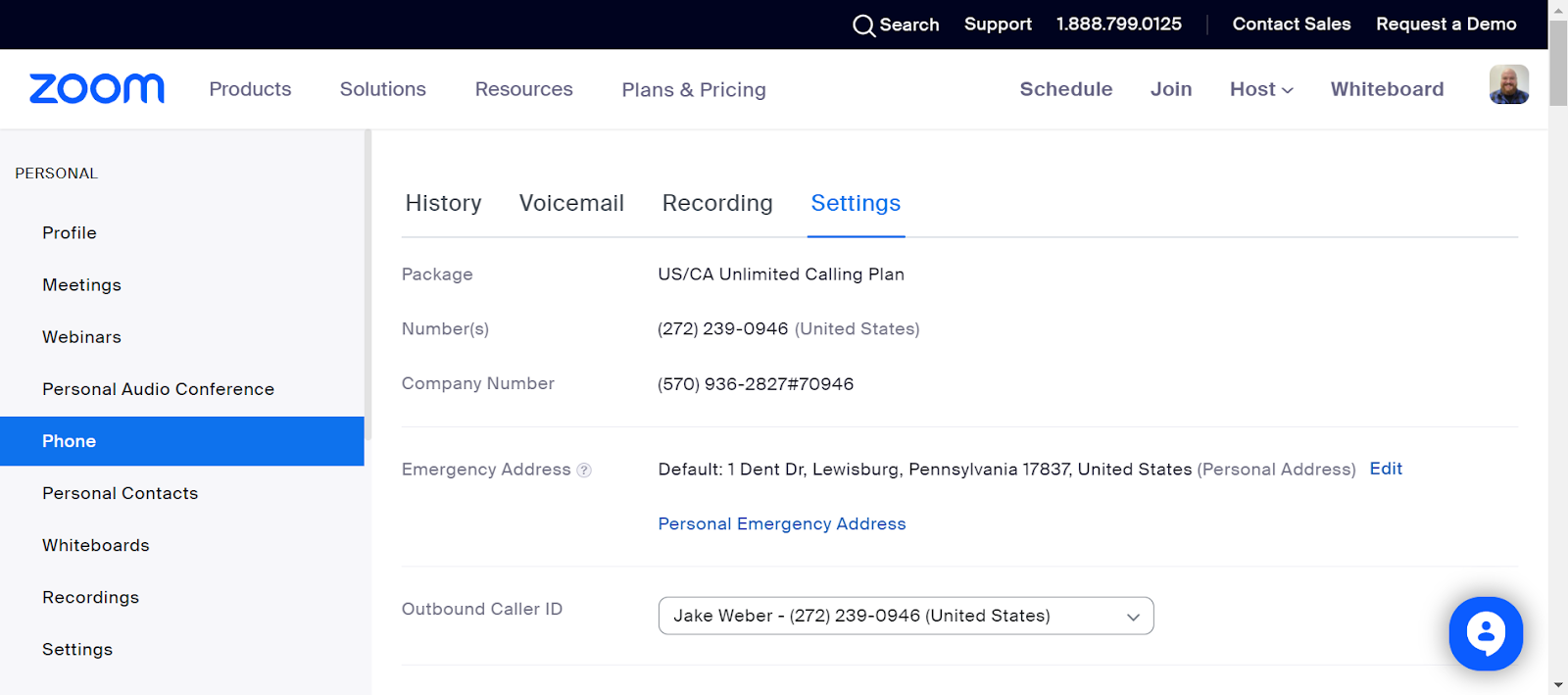Screen dimensions: 1568x695
Task: Open Recordings in the sidebar
Action: (91, 597)
